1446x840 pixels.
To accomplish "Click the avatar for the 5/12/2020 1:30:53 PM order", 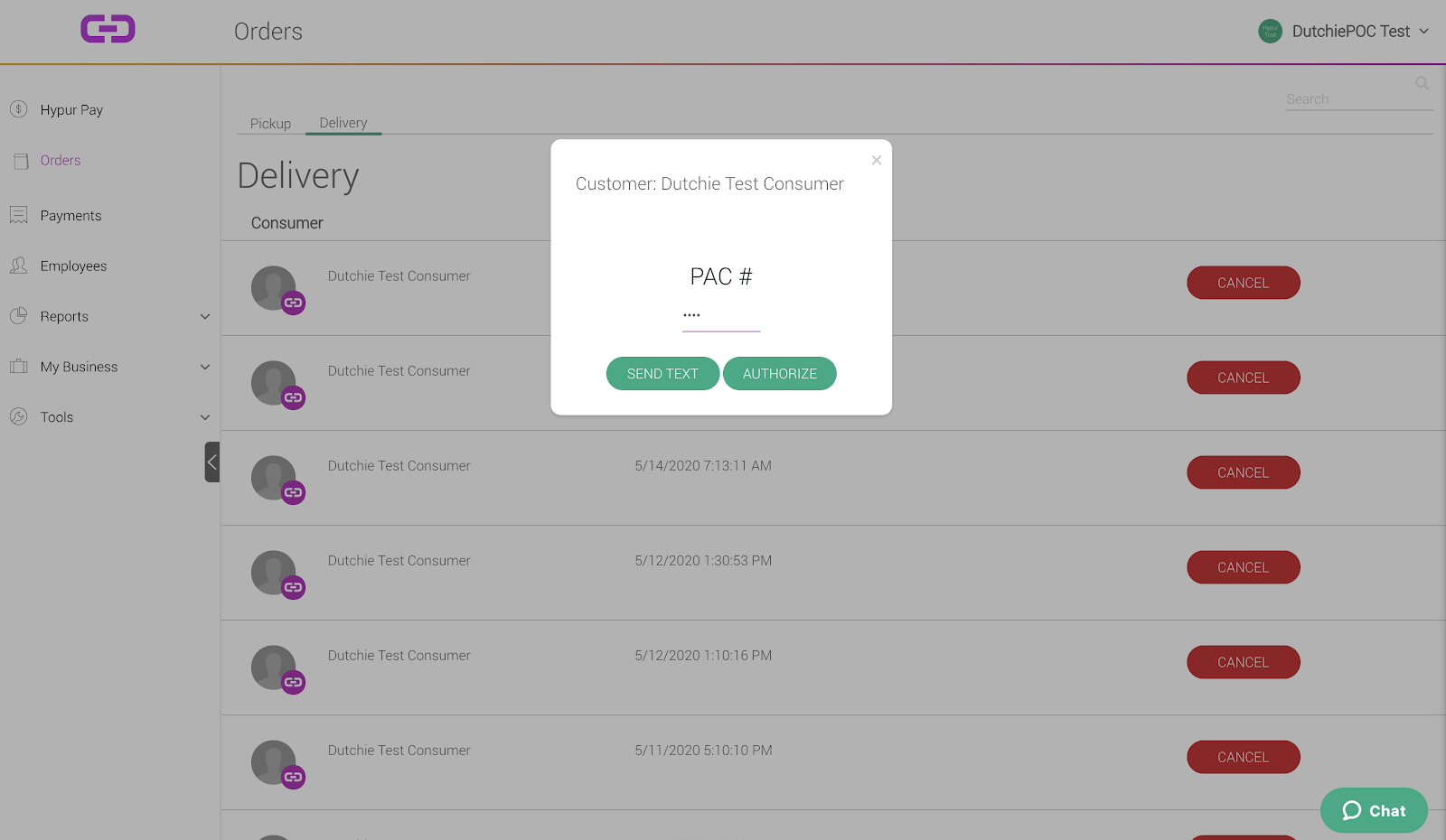I will point(273,573).
